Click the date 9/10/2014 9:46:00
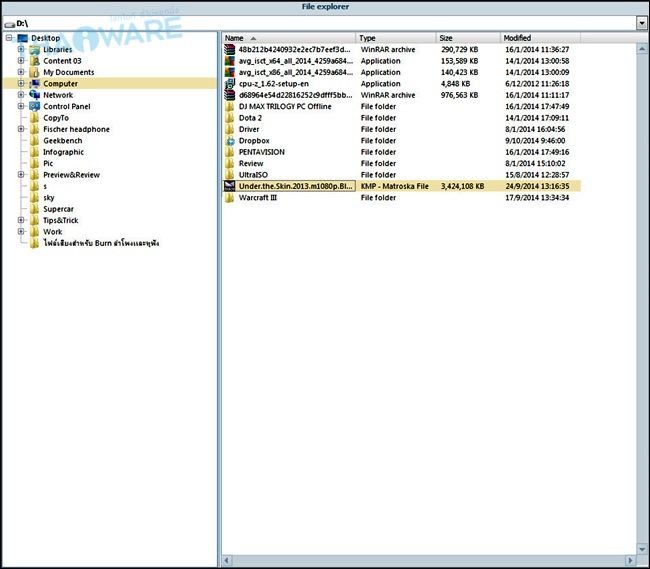 point(535,140)
